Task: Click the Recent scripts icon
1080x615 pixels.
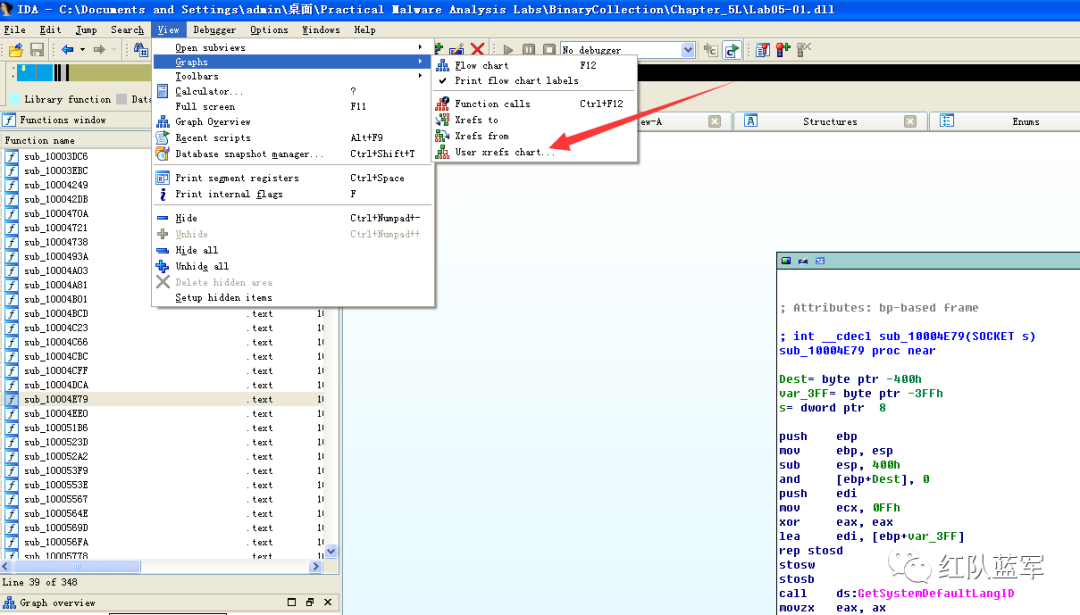Action: [x=163, y=138]
